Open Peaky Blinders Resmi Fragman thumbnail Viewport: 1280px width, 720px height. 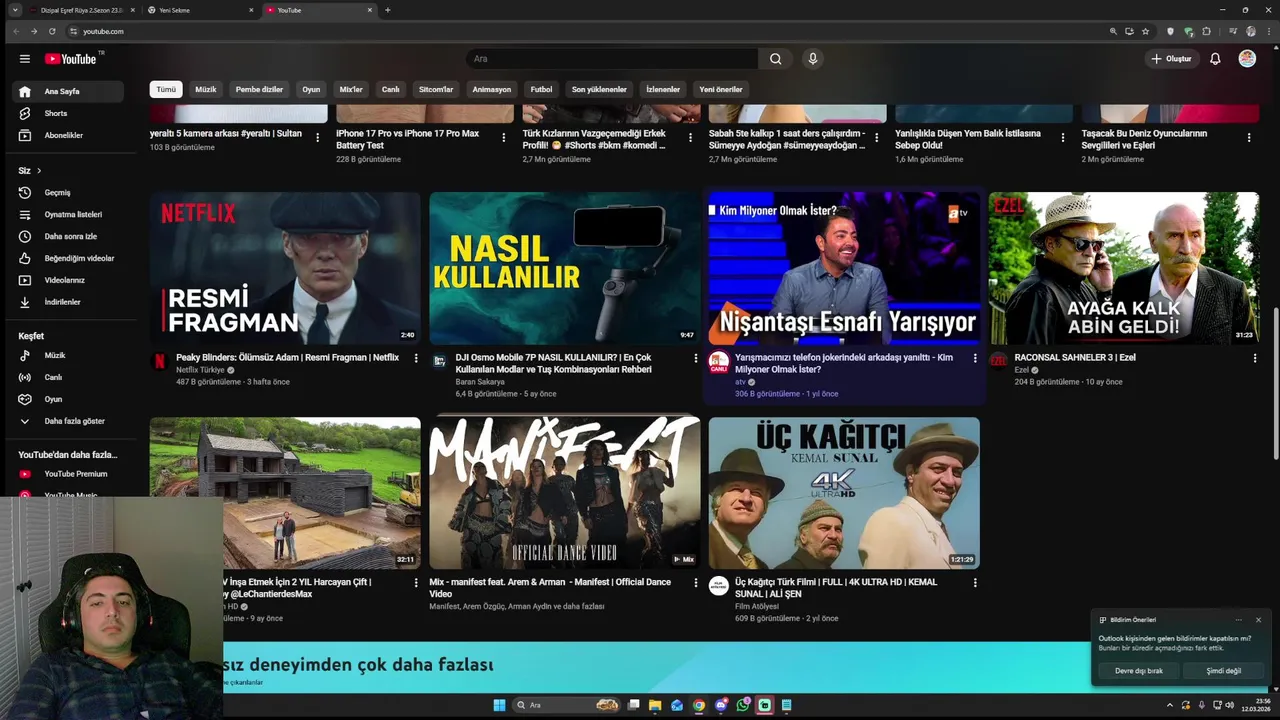(x=285, y=268)
